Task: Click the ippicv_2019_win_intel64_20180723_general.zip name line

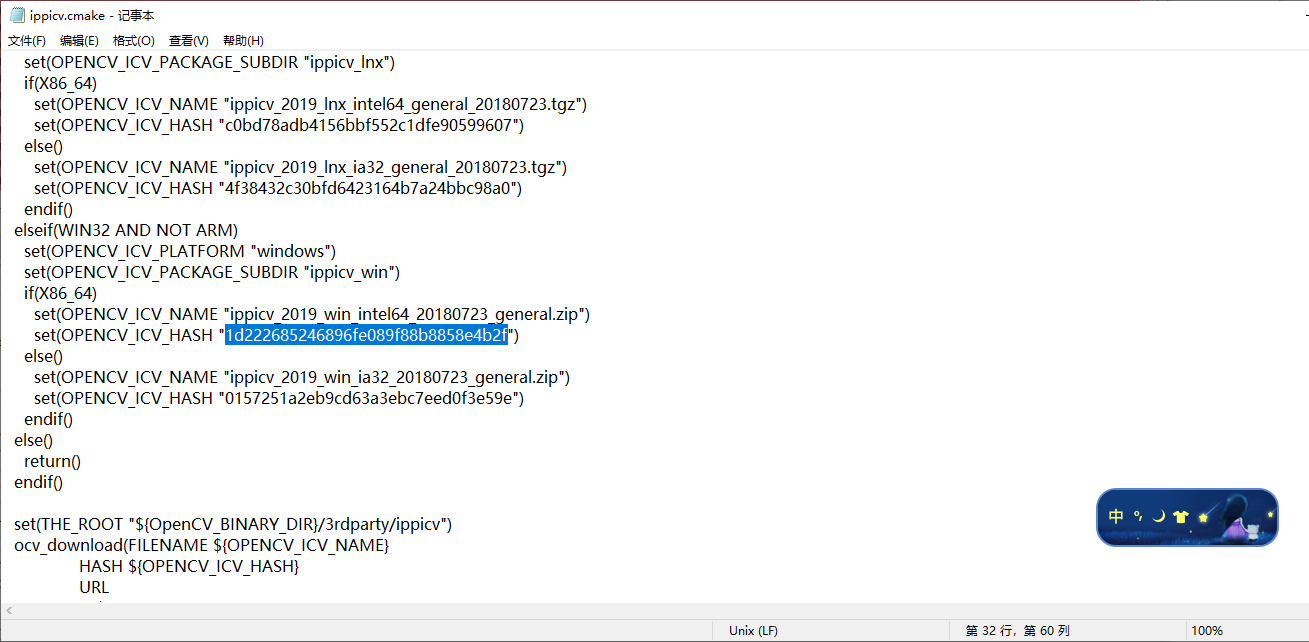Action: (312, 314)
